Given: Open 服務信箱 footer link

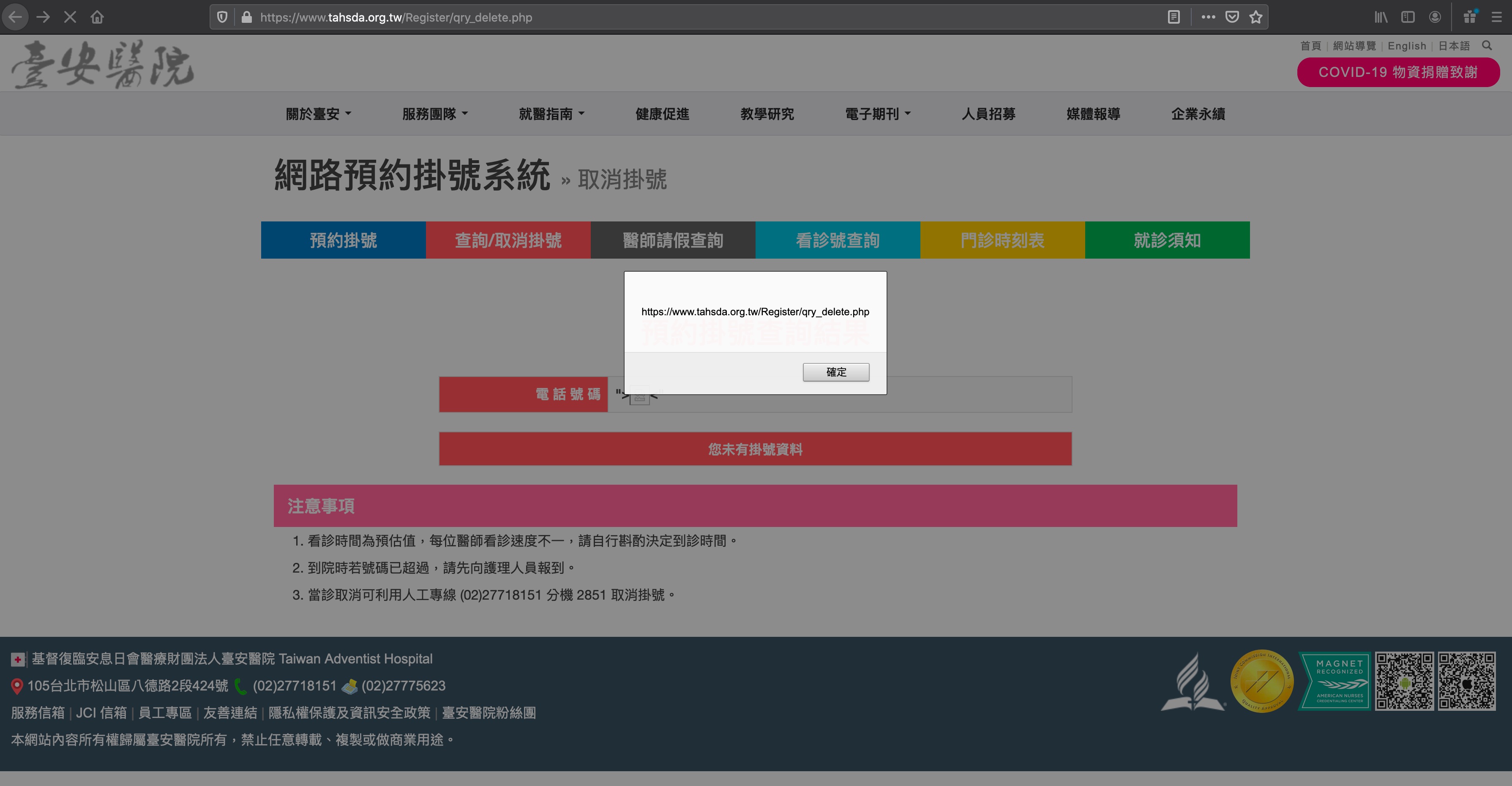Looking at the screenshot, I should point(38,712).
